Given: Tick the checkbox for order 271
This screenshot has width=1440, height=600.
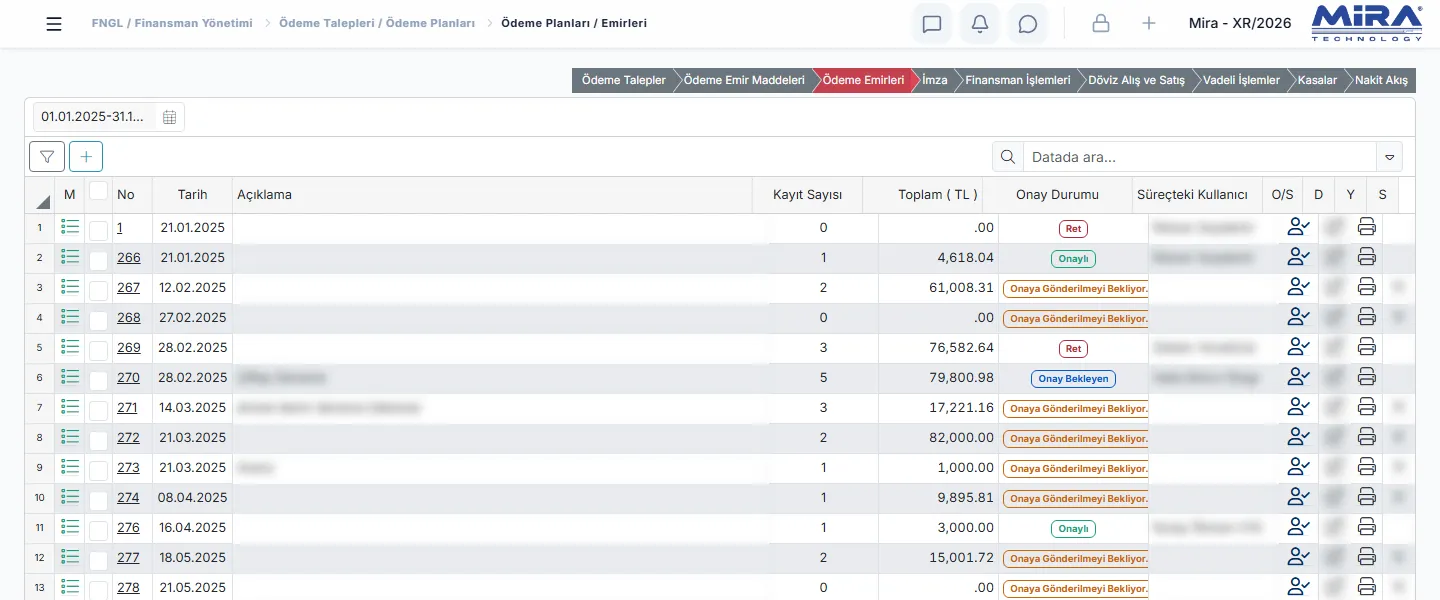Looking at the screenshot, I should click(98, 410).
